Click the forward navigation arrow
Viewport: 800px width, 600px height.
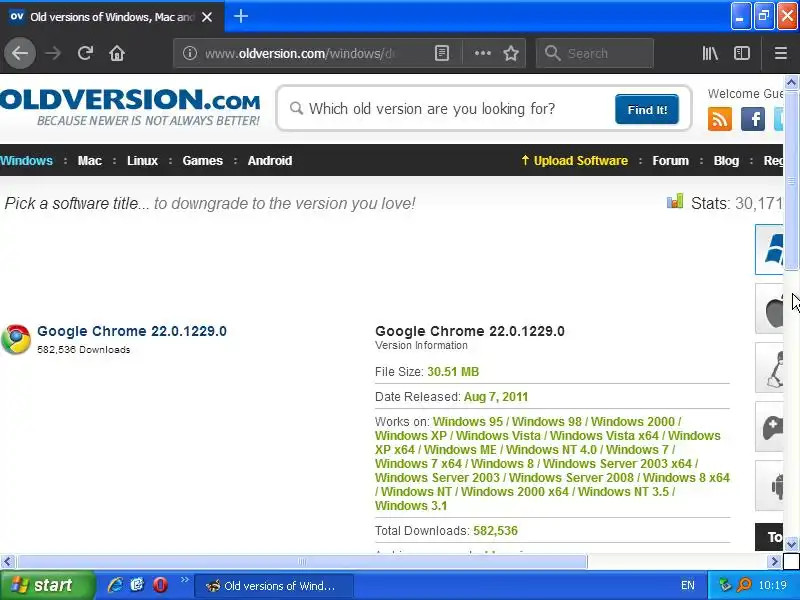pos(53,53)
